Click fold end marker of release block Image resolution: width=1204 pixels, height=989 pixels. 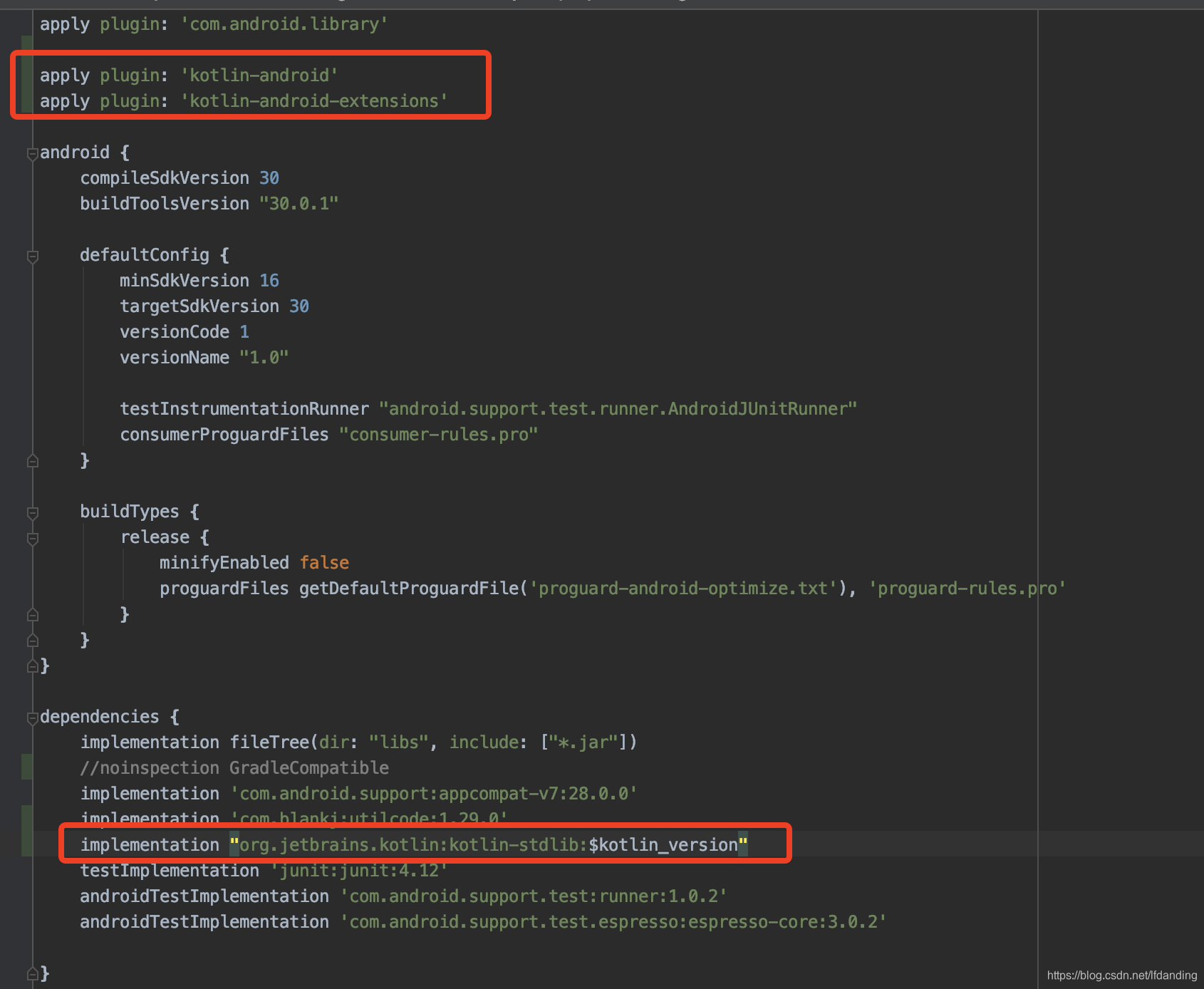(32, 615)
